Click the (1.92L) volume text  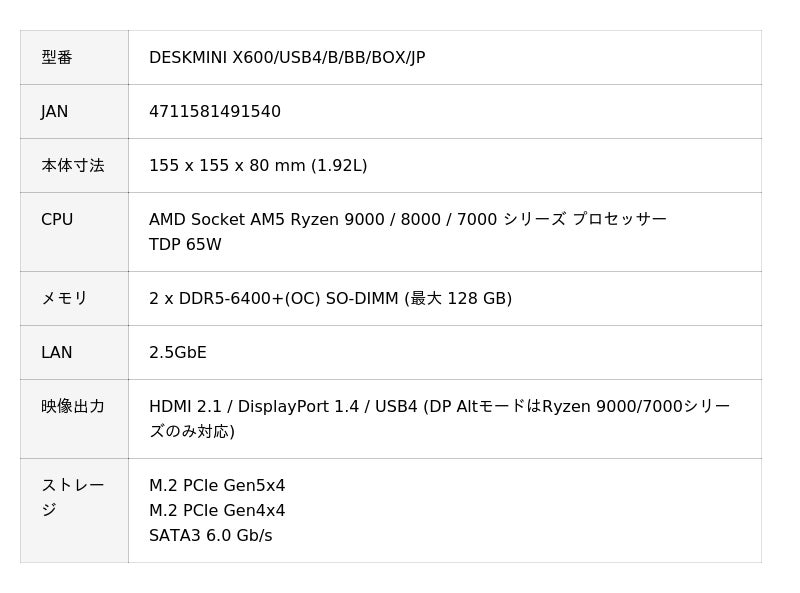click(x=339, y=166)
